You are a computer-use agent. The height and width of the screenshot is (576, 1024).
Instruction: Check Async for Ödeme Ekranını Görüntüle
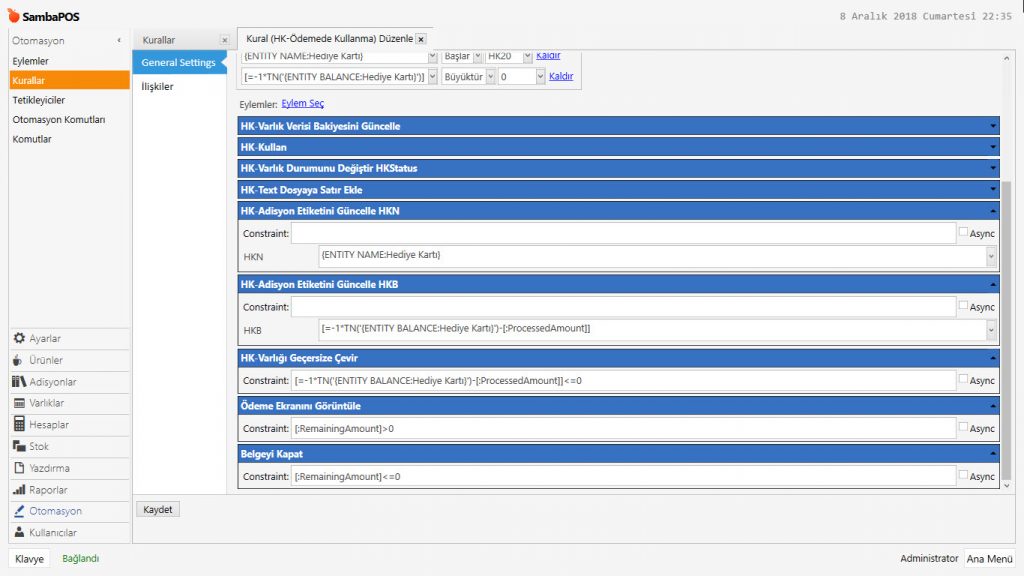(963, 428)
